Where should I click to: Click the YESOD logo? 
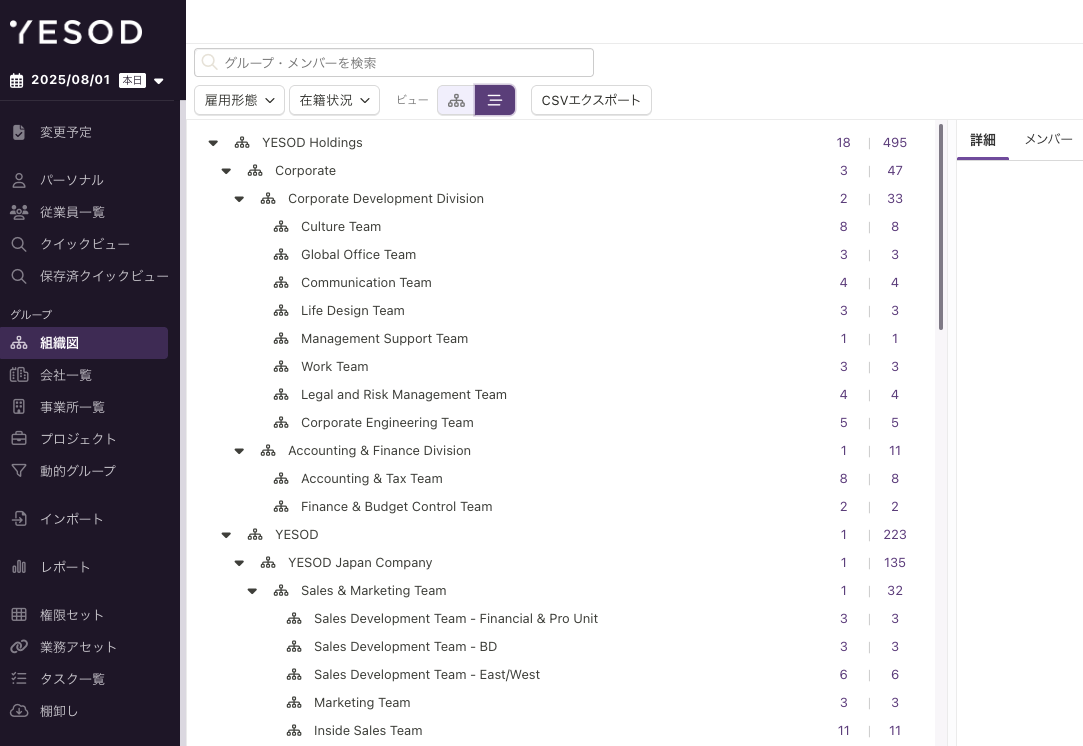(76, 32)
